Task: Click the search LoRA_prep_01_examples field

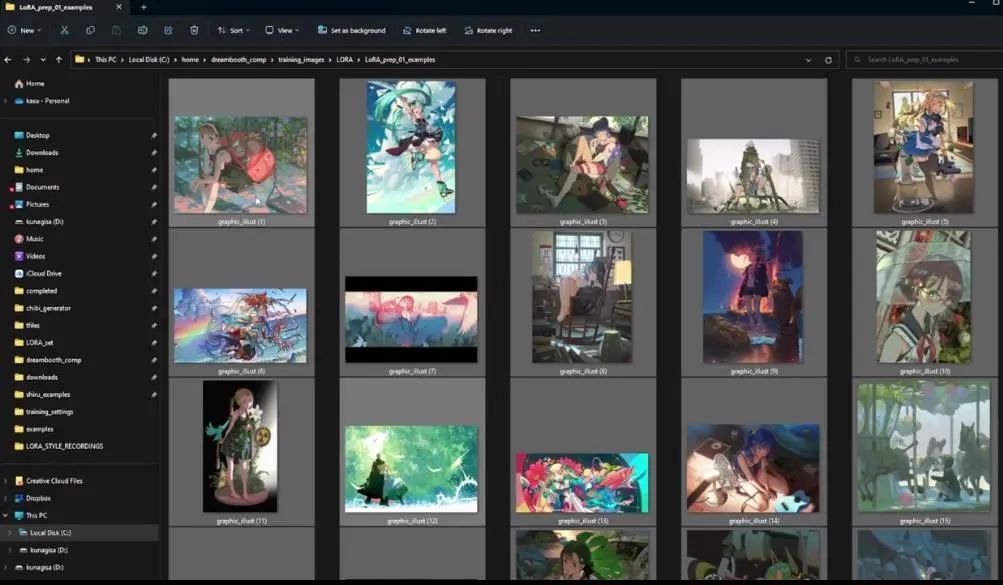Action: point(924,59)
